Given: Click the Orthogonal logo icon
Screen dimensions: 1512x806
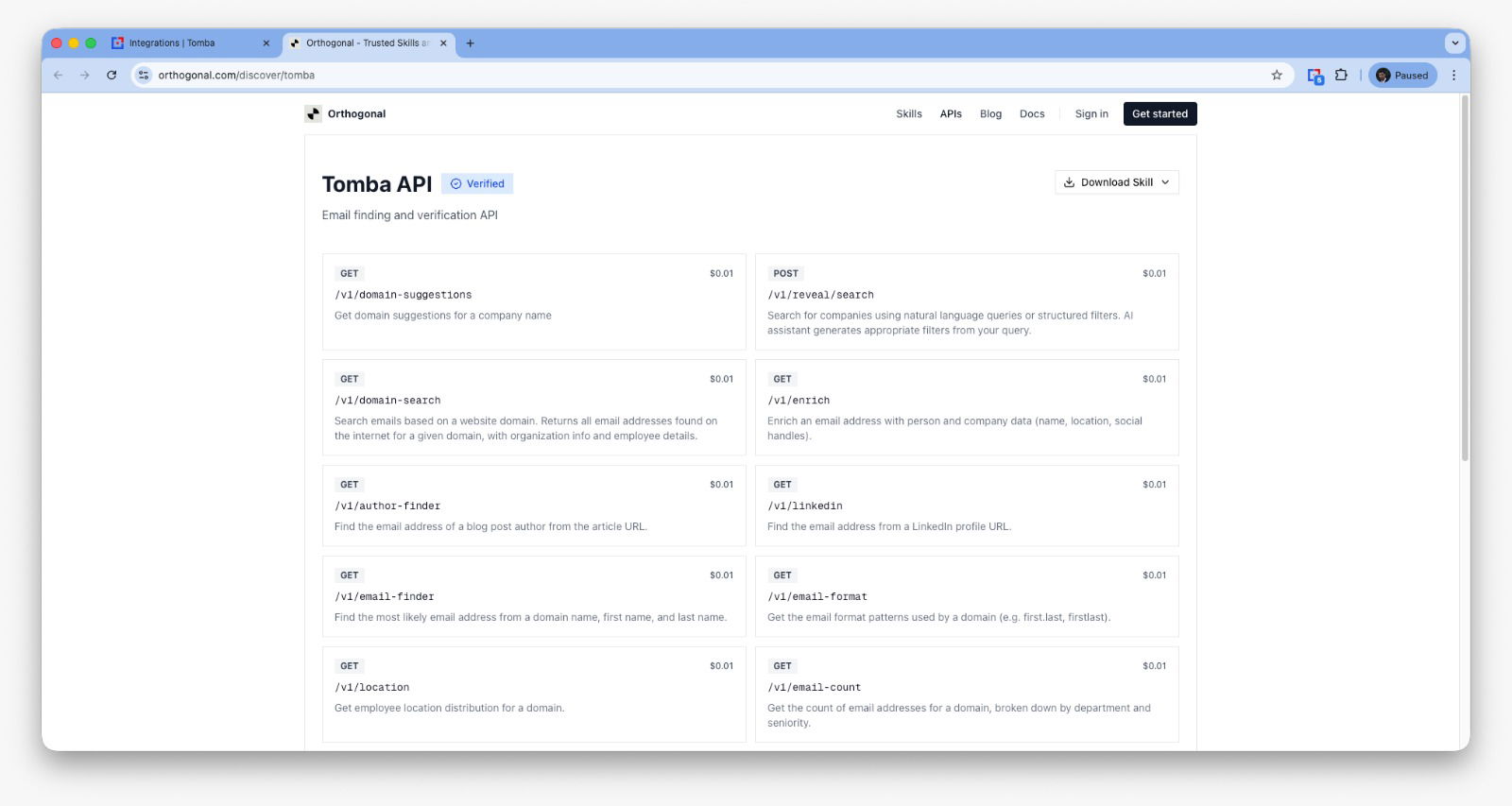Looking at the screenshot, I should pyautogui.click(x=313, y=114).
